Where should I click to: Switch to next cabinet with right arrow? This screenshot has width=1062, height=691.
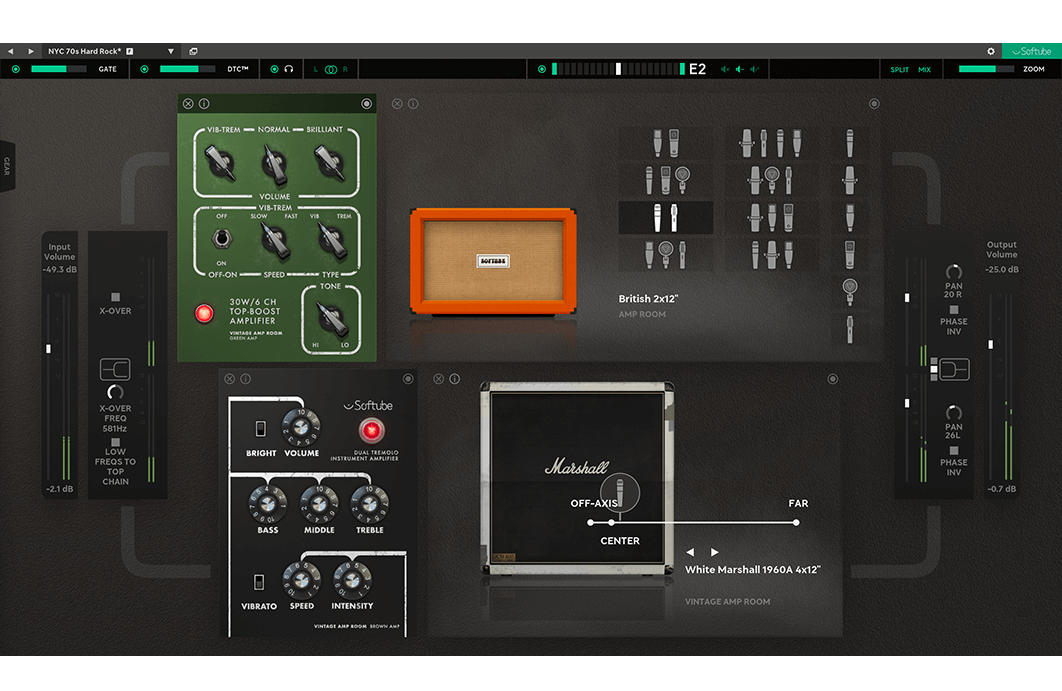click(715, 552)
